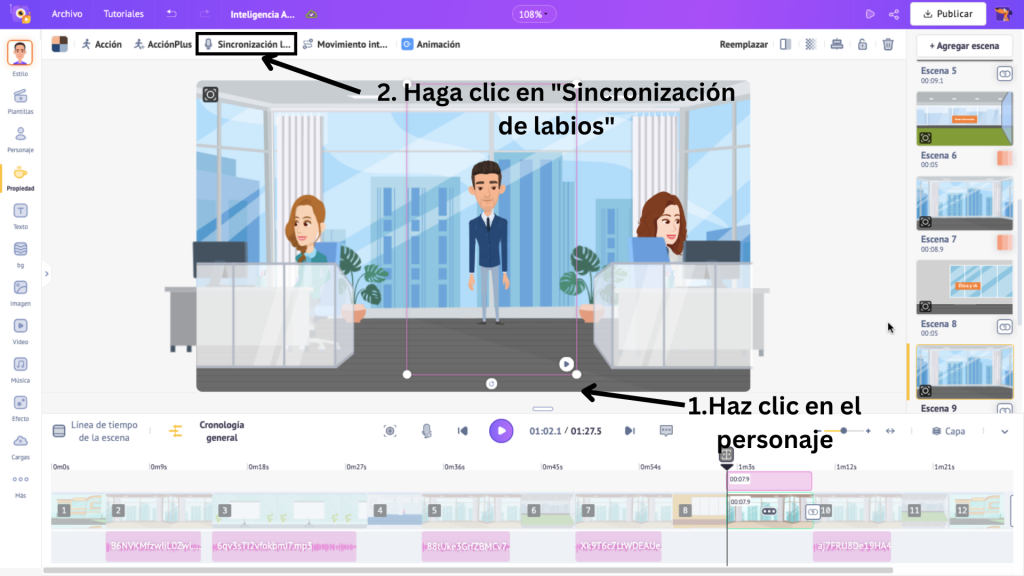Click the play icon on the selected character
Image resolution: width=1024 pixels, height=576 pixels.
click(566, 364)
